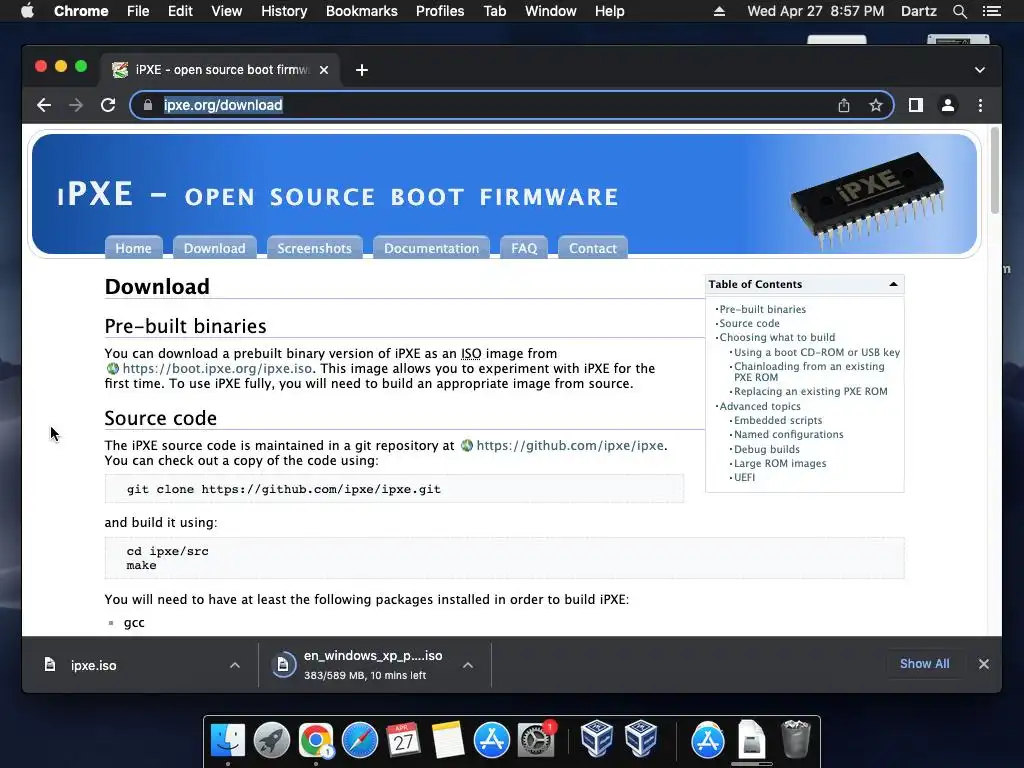Click the ipxe.iso file icon in downloads bar

click(50, 665)
